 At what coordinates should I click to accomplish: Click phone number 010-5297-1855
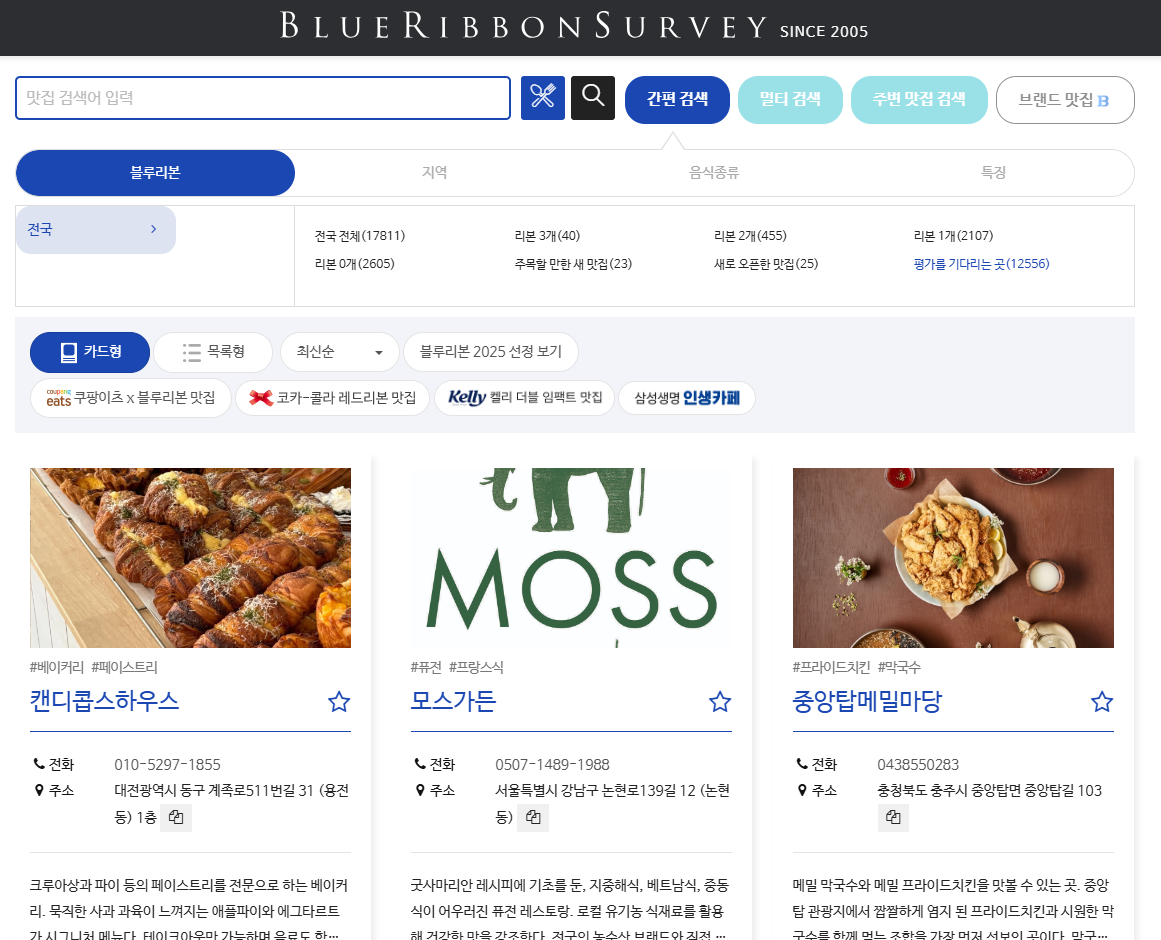point(167,765)
